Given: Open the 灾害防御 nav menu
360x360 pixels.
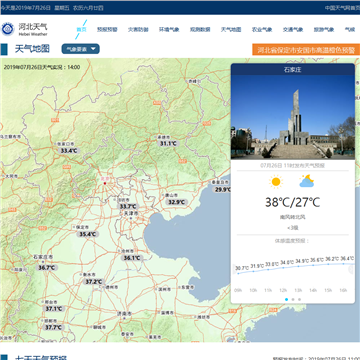Looking at the screenshot, I should (x=138, y=29).
